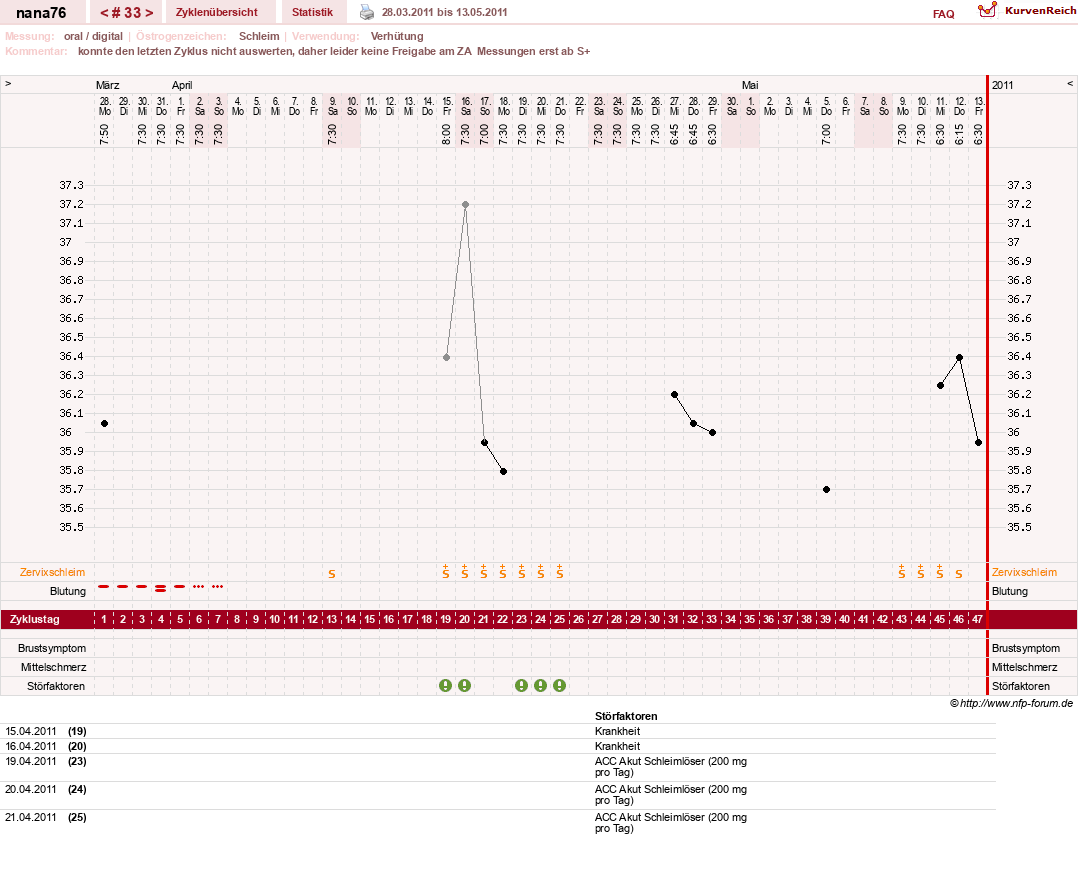The height and width of the screenshot is (877, 1078).
Task: Click the oral / digital measurement value
Action: coord(94,36)
